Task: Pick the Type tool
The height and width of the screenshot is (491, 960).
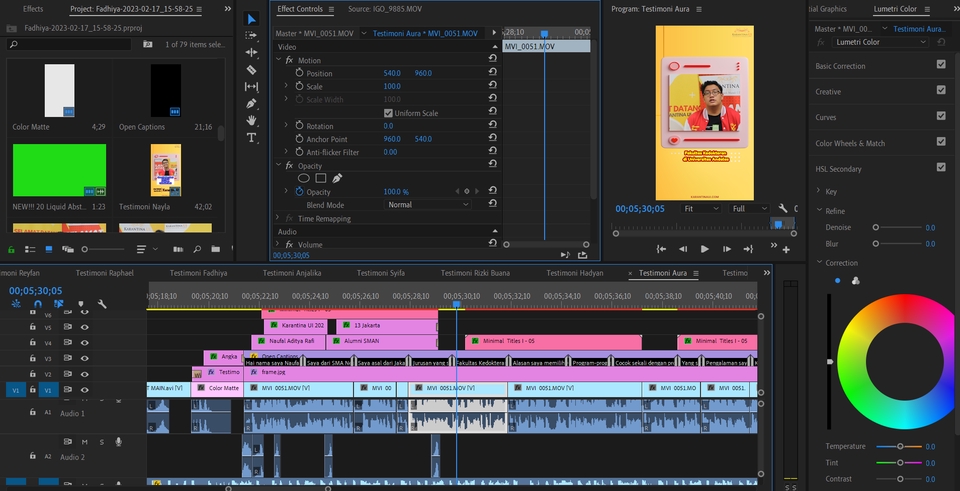Action: [252, 138]
